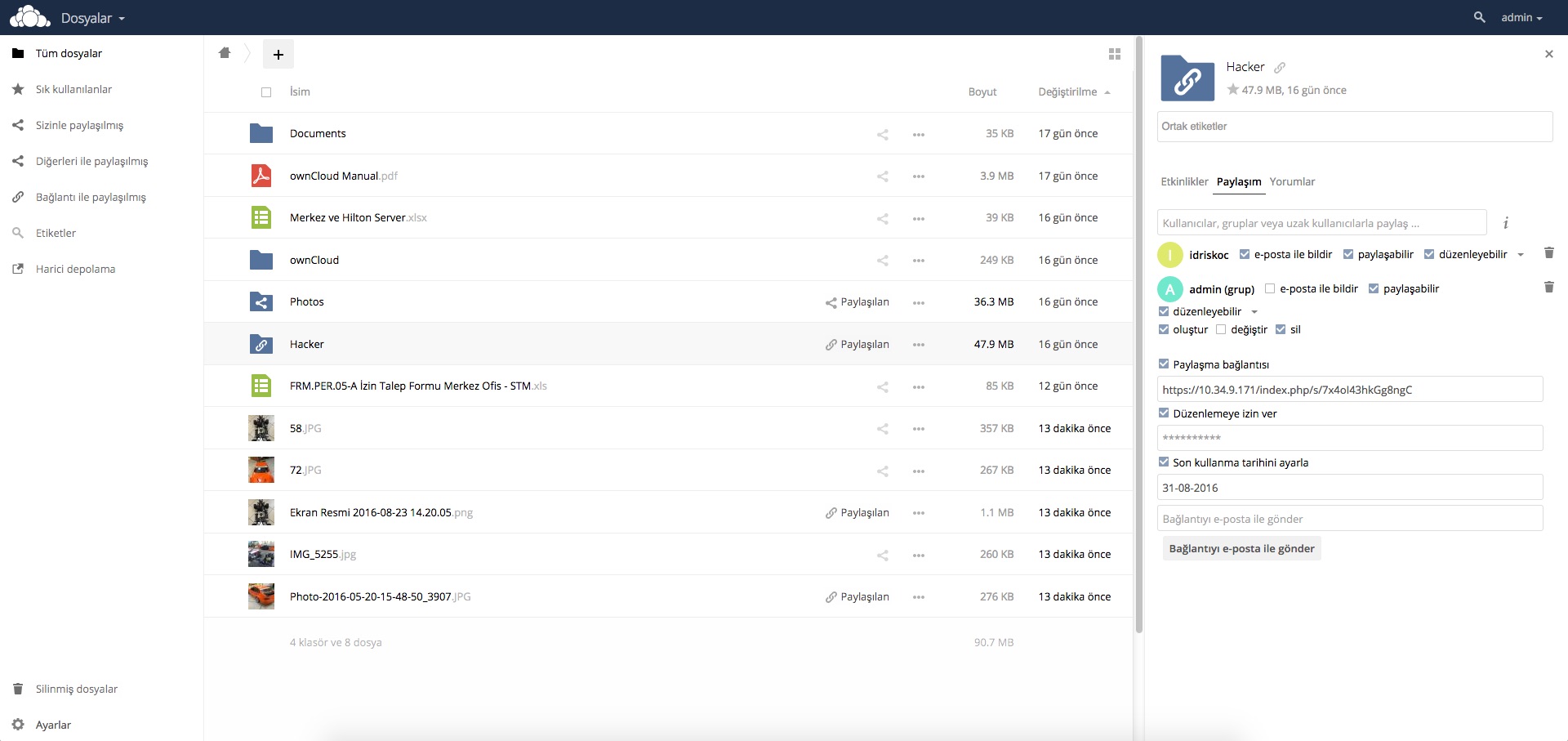The height and width of the screenshot is (741, 1568).
Task: Expand idriskoc düzenleyebilir permissions arrow
Action: (1521, 255)
